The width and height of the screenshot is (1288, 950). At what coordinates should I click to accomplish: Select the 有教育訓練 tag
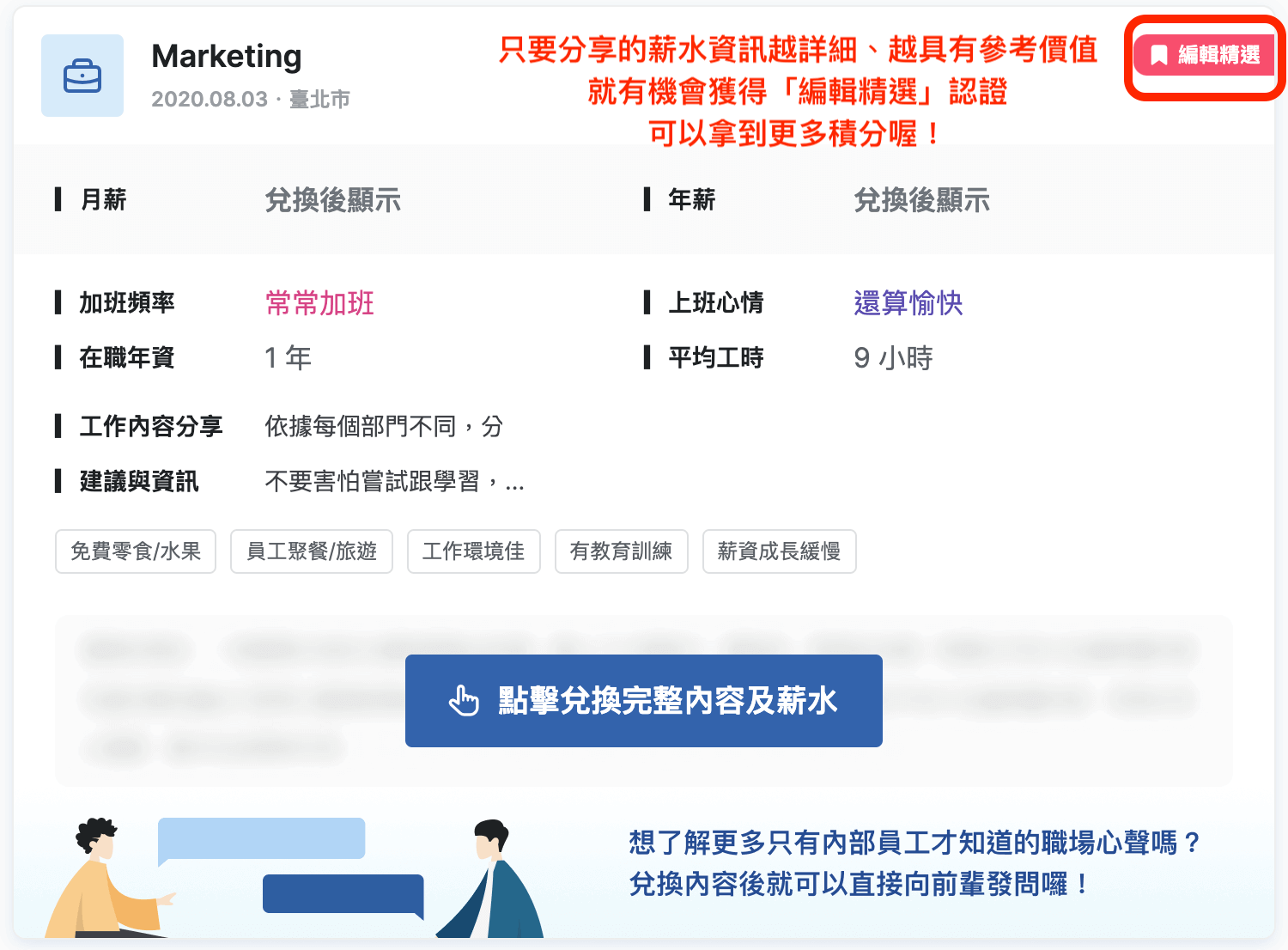click(622, 551)
